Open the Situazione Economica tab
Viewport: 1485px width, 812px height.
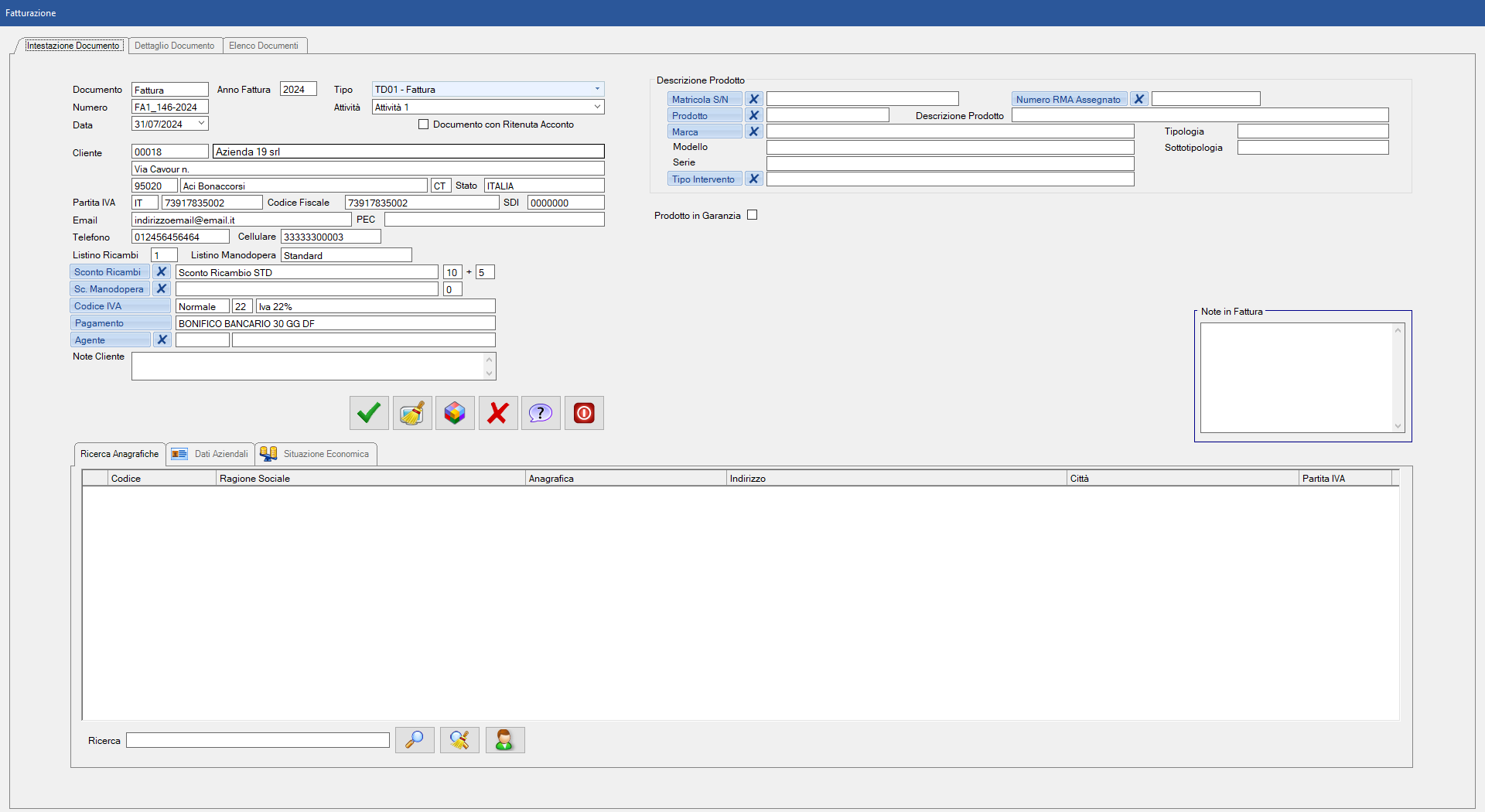(x=317, y=454)
